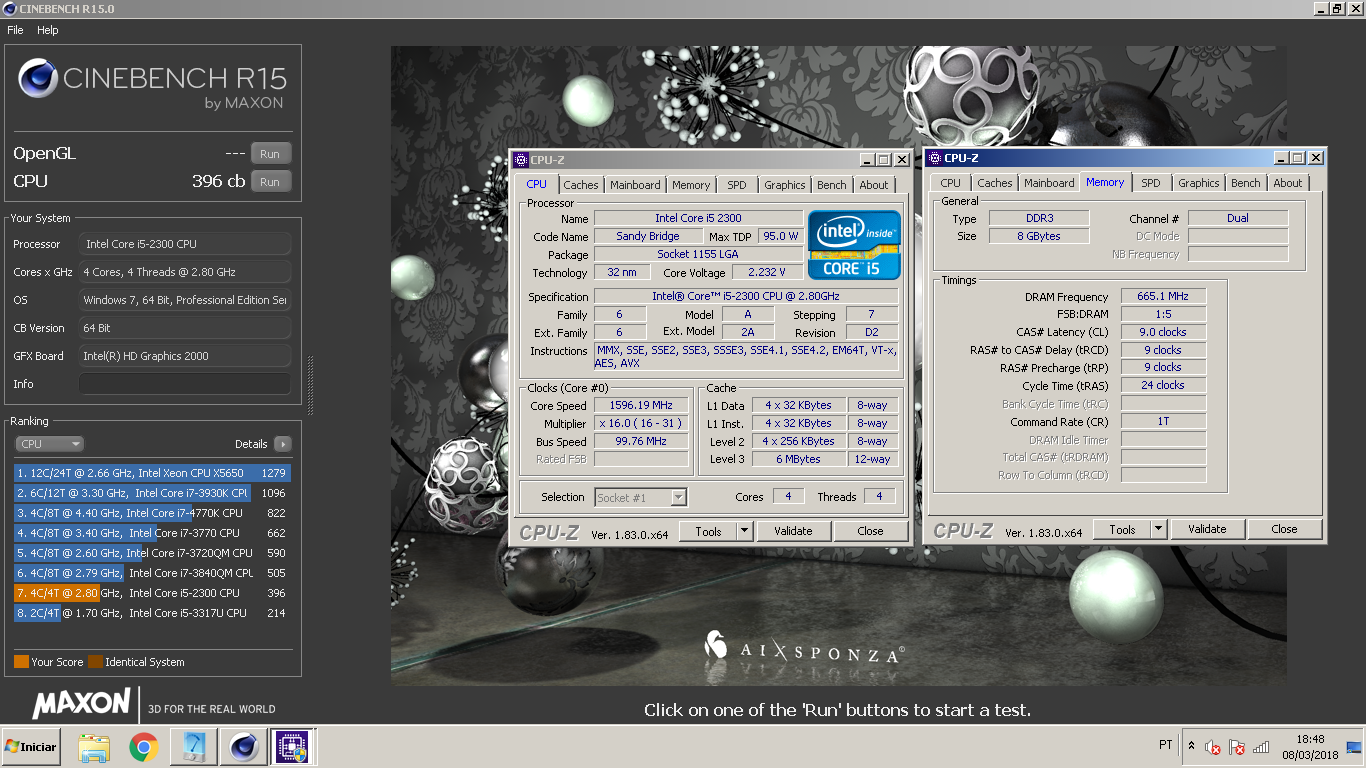
Task: Select ranking row Core i5-2300 score 396
Action: coord(152,593)
